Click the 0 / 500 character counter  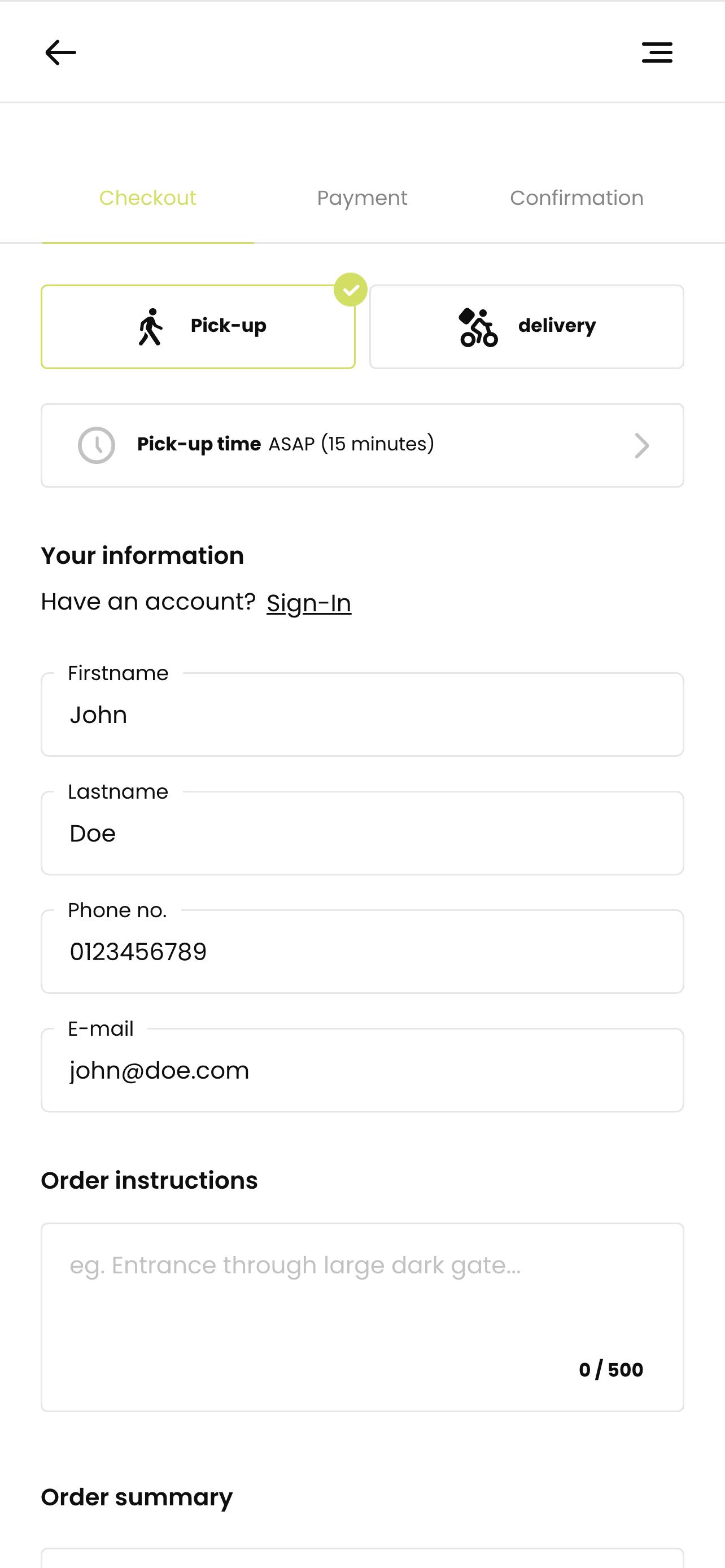click(610, 1369)
